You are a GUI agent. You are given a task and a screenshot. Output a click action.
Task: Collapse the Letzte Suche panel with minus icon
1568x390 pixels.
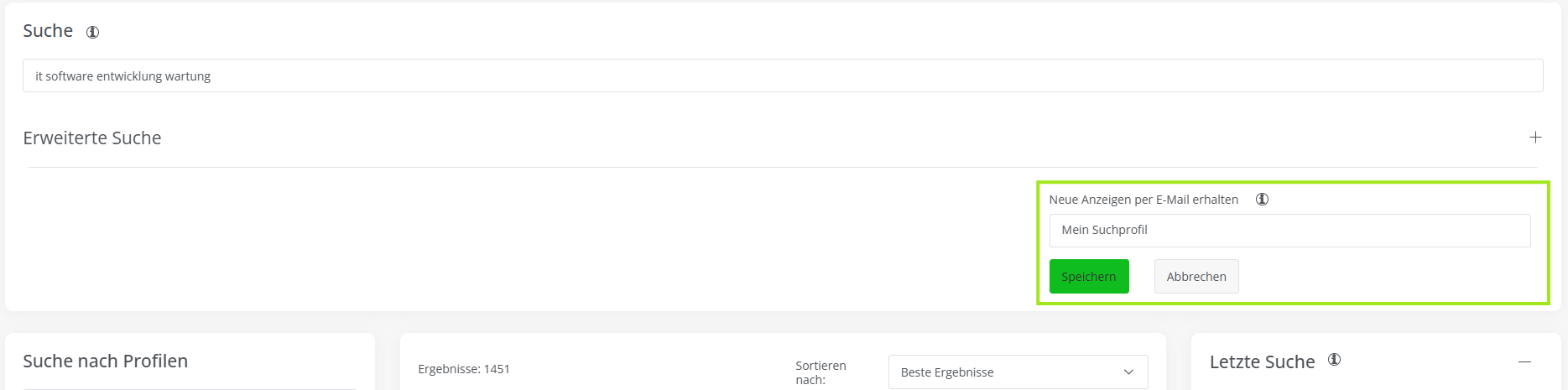click(1524, 361)
